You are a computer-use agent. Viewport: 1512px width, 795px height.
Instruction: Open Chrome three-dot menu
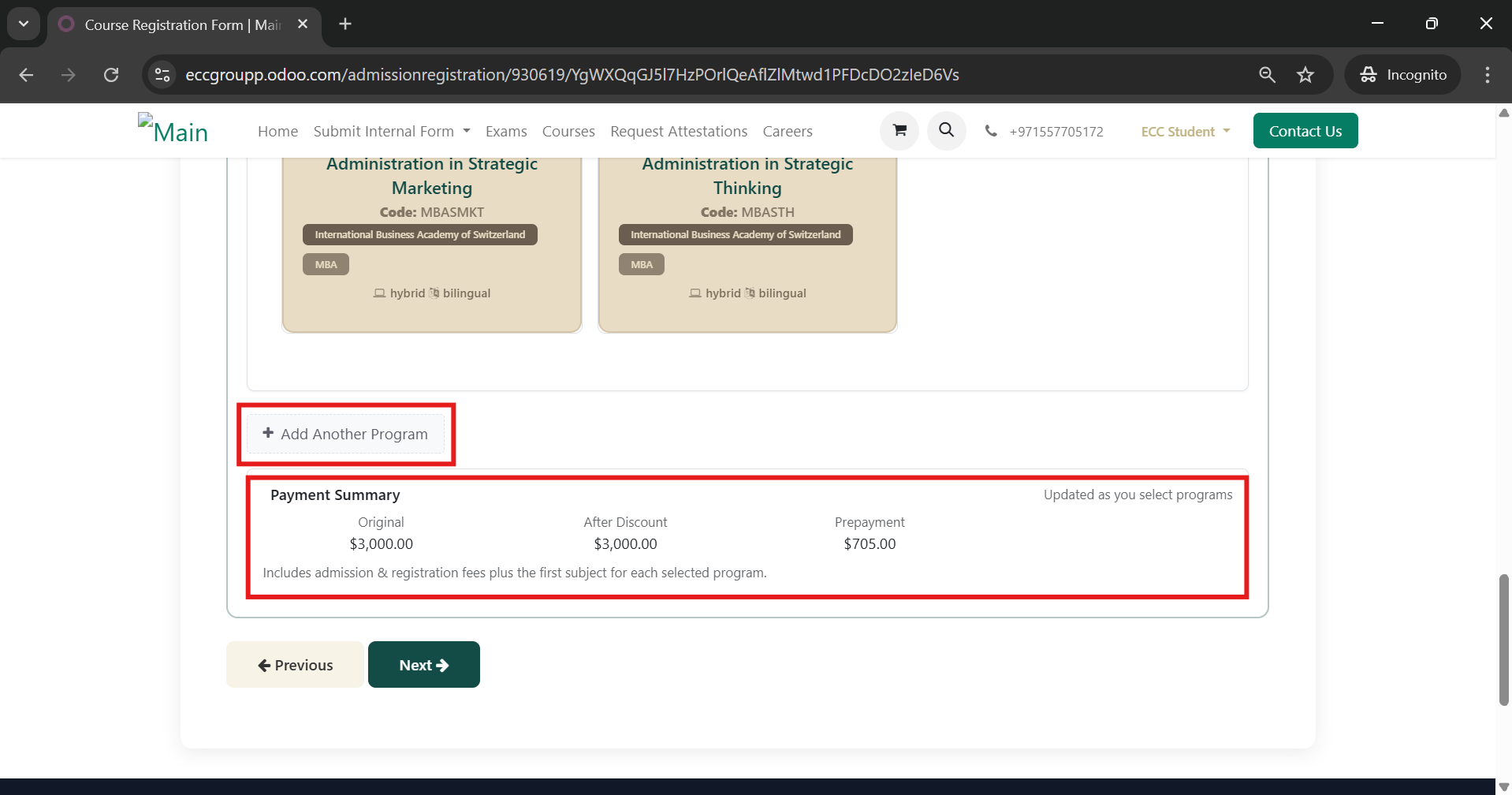pos(1487,75)
